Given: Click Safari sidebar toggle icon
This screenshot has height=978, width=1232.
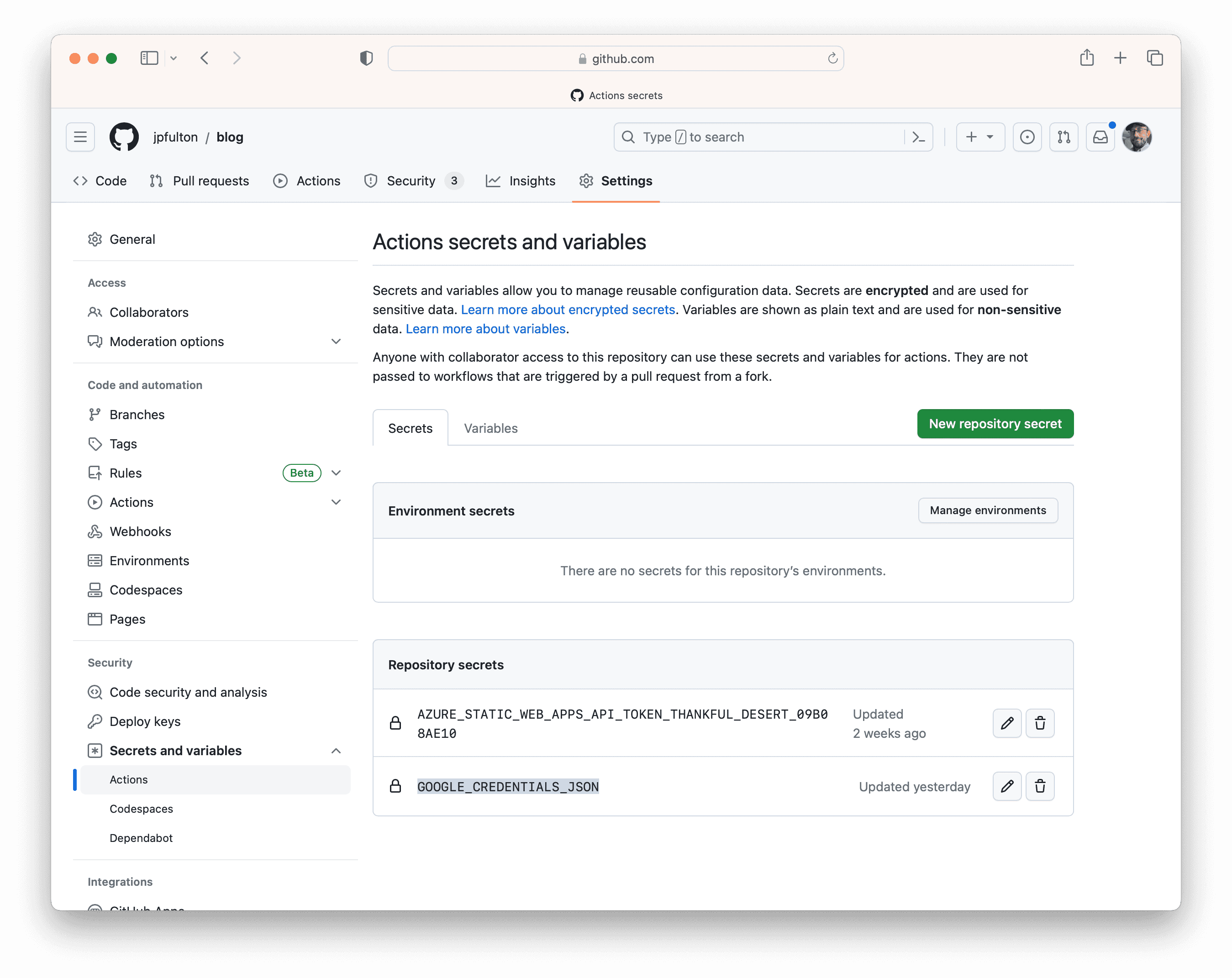Looking at the screenshot, I should tap(149, 58).
